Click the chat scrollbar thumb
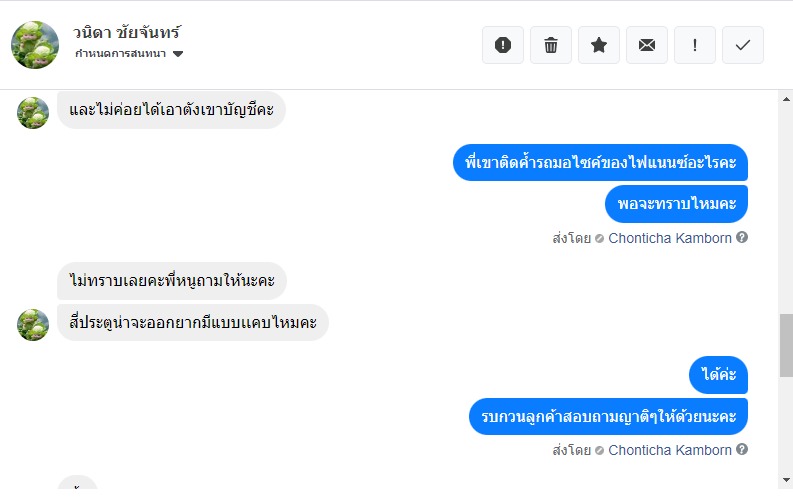The width and height of the screenshot is (793, 498). pyautogui.click(x=785, y=345)
